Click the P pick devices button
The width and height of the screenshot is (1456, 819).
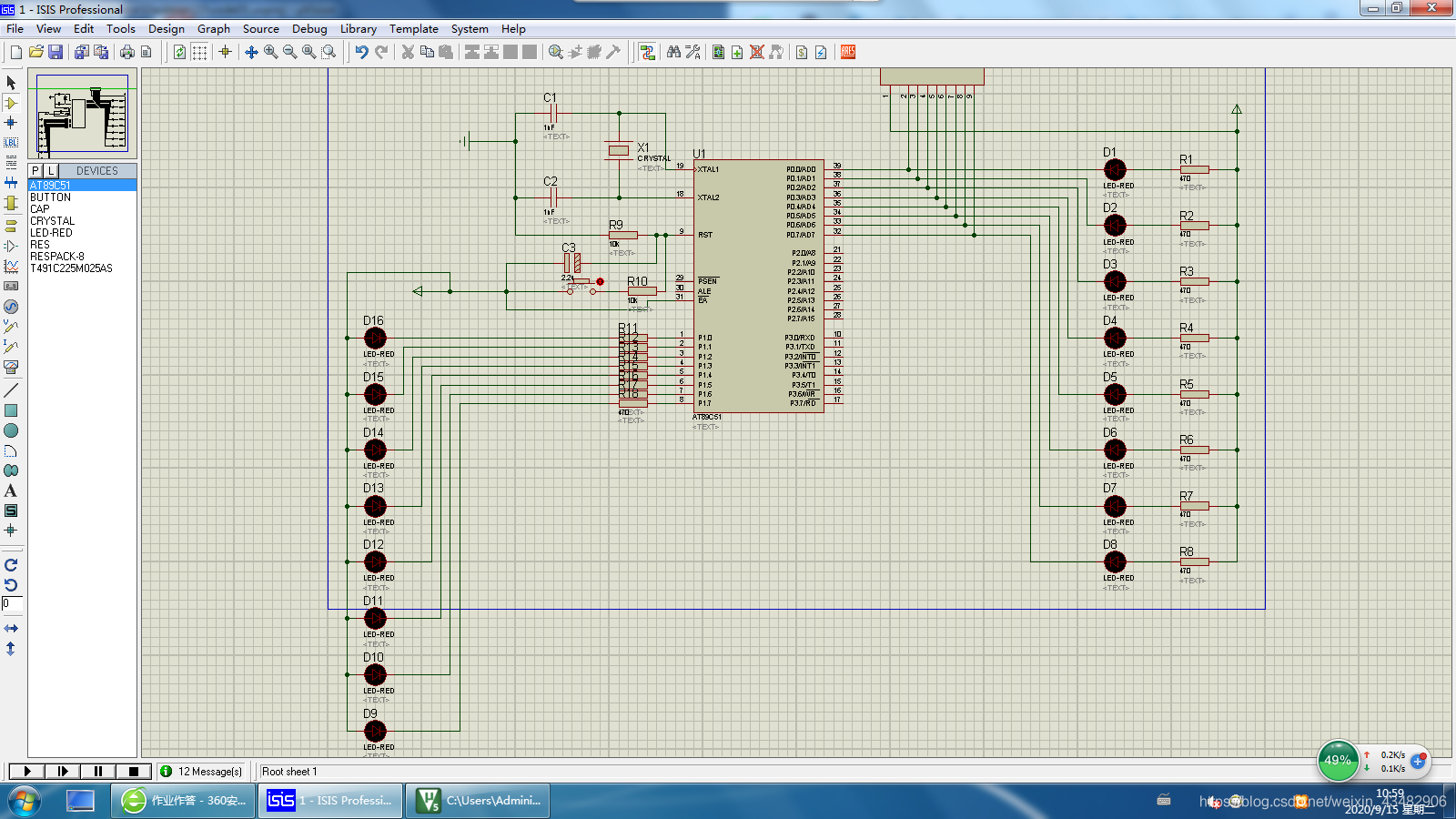tap(35, 171)
